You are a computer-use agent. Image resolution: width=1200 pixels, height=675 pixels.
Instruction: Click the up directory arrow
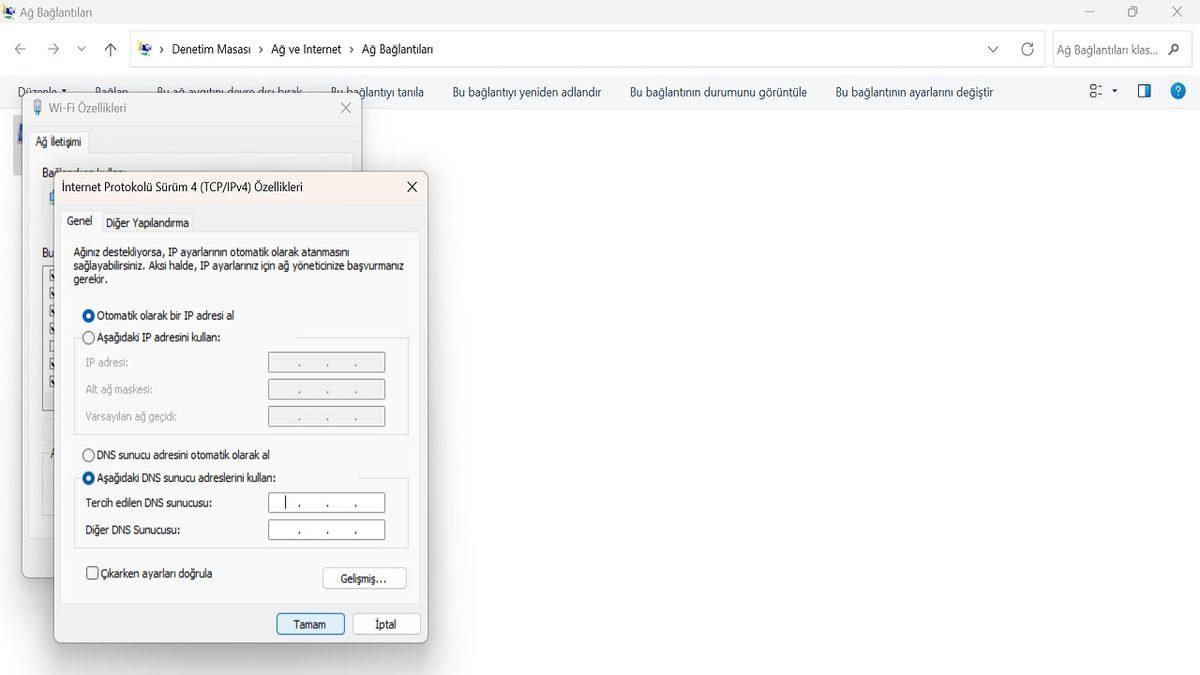pyautogui.click(x=110, y=49)
